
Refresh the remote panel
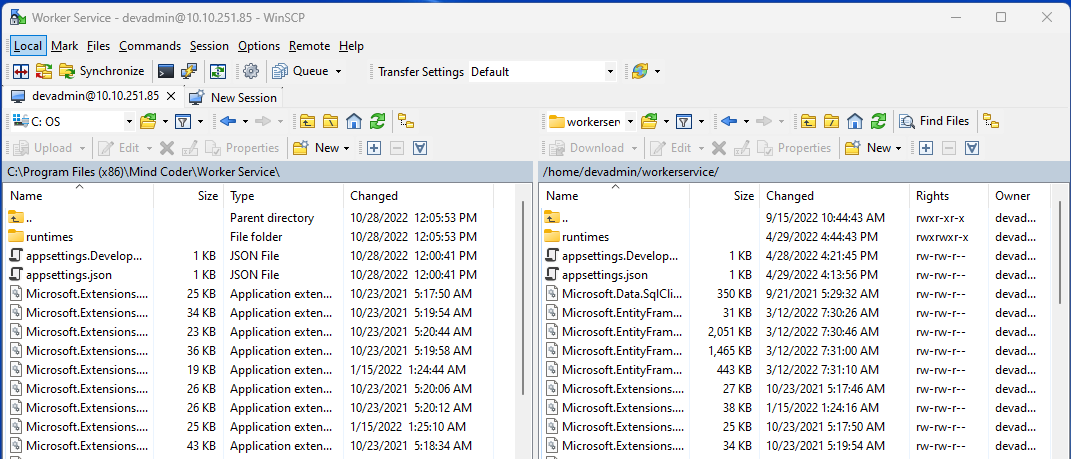878,122
